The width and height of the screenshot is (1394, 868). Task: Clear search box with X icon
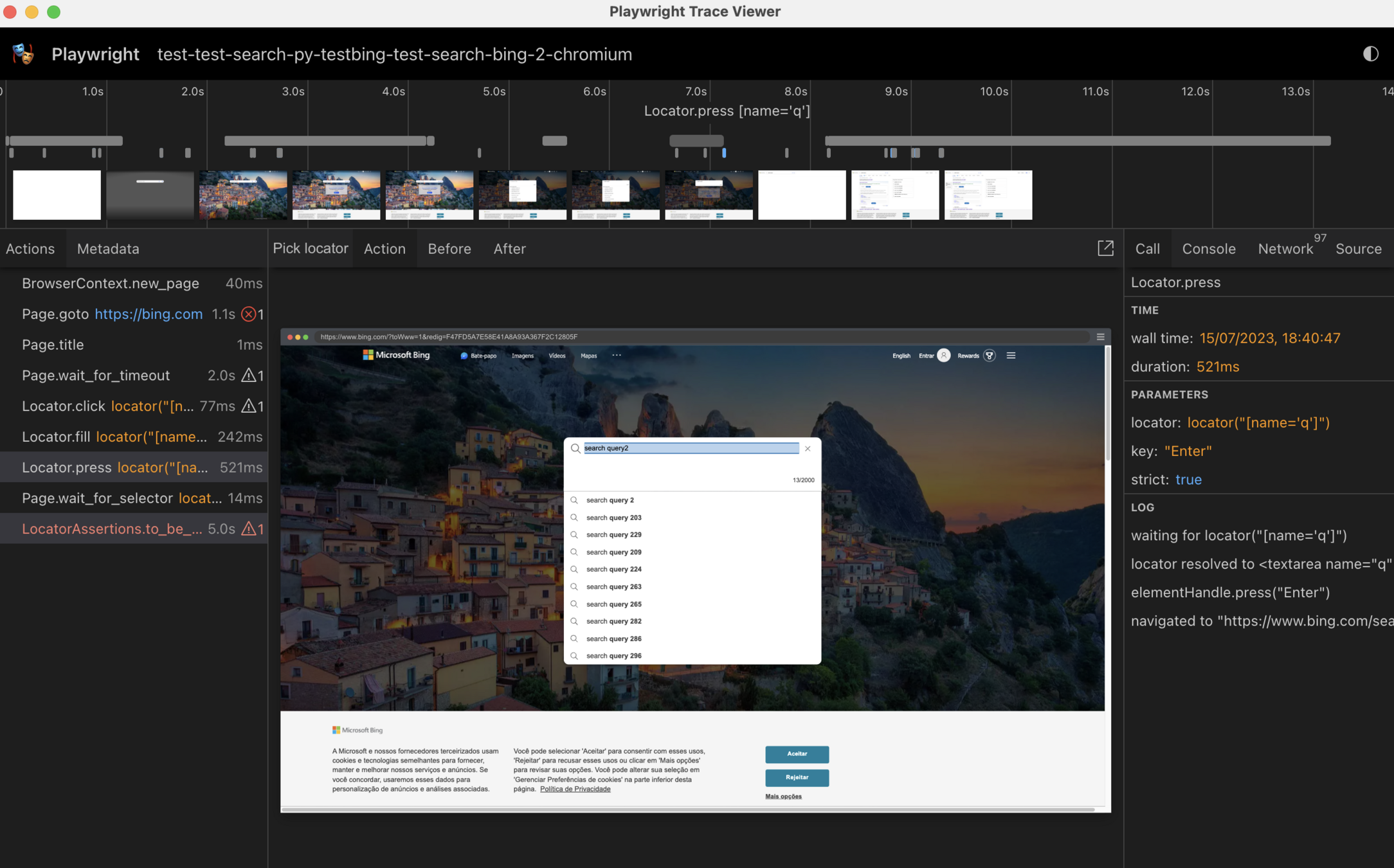tap(808, 449)
